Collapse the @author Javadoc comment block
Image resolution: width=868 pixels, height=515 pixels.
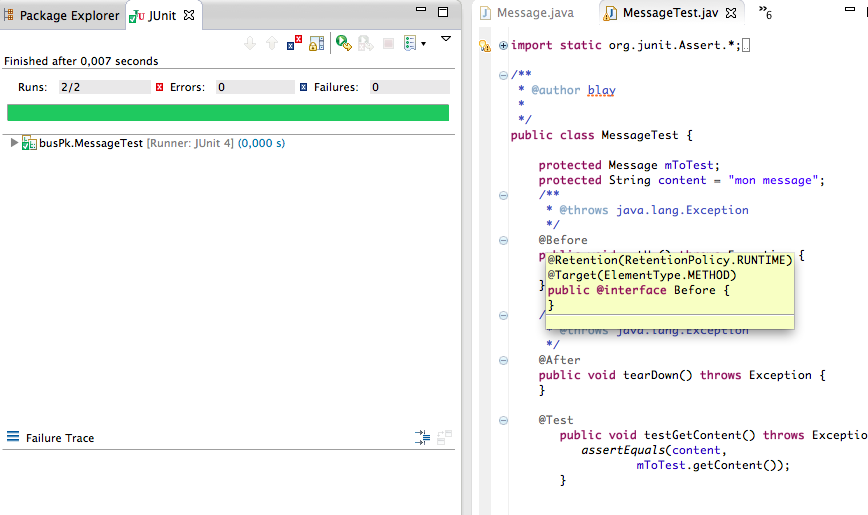tap(503, 75)
